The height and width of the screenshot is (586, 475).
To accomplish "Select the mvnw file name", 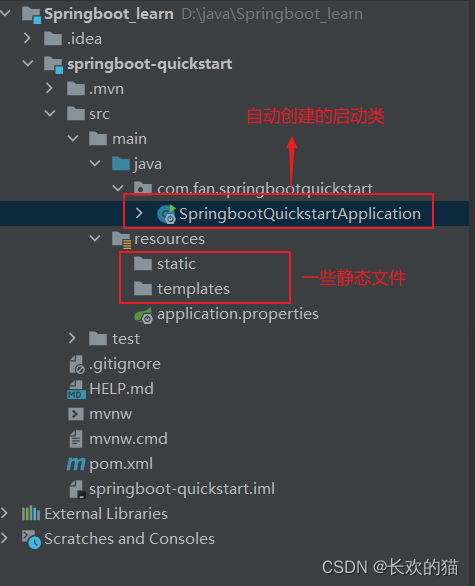I will [111, 414].
